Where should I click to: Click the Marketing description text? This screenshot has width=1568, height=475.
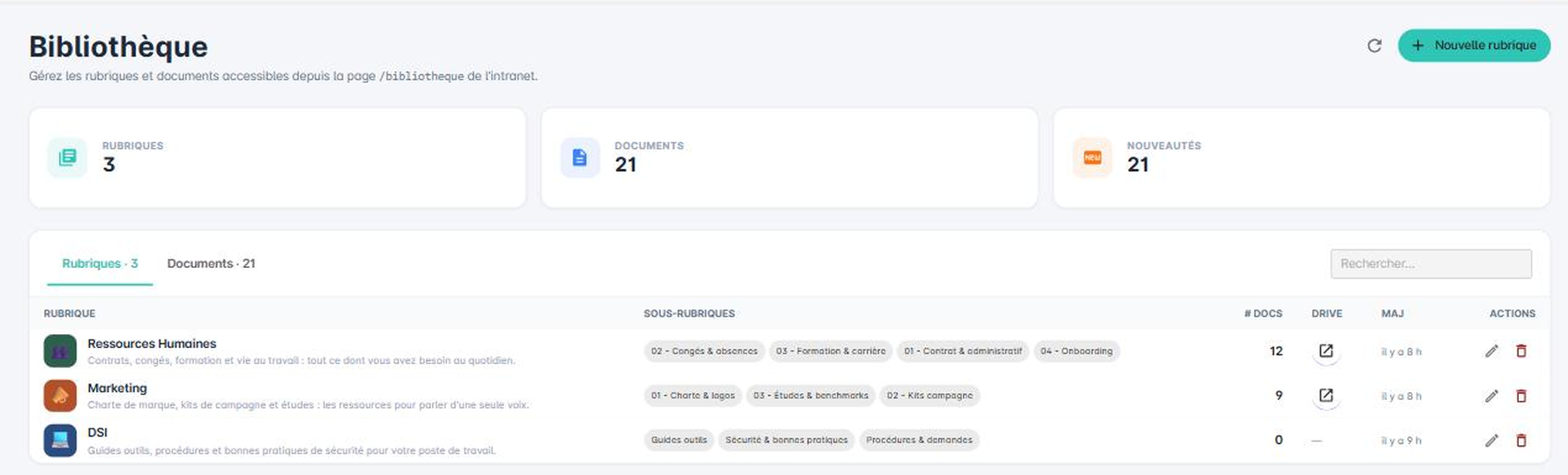308,405
